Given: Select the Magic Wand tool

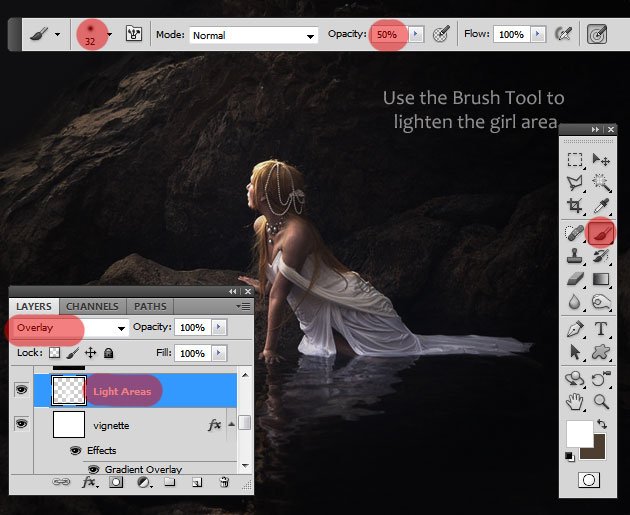Looking at the screenshot, I should tap(601, 183).
